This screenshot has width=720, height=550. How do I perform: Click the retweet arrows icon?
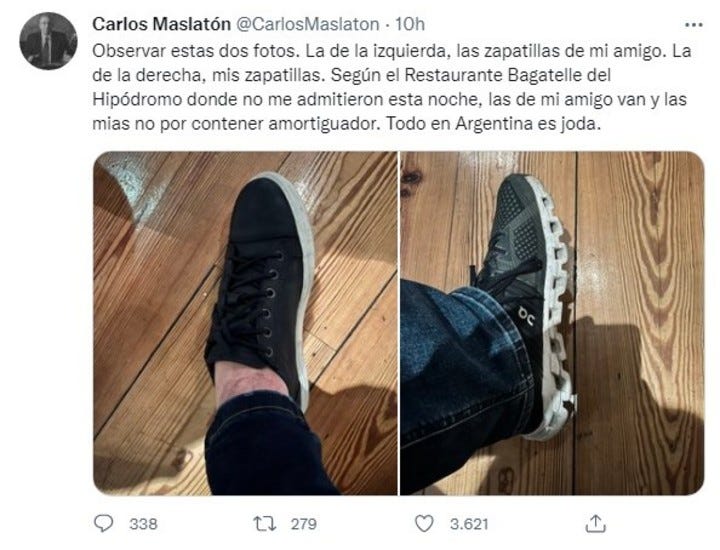click(265, 523)
